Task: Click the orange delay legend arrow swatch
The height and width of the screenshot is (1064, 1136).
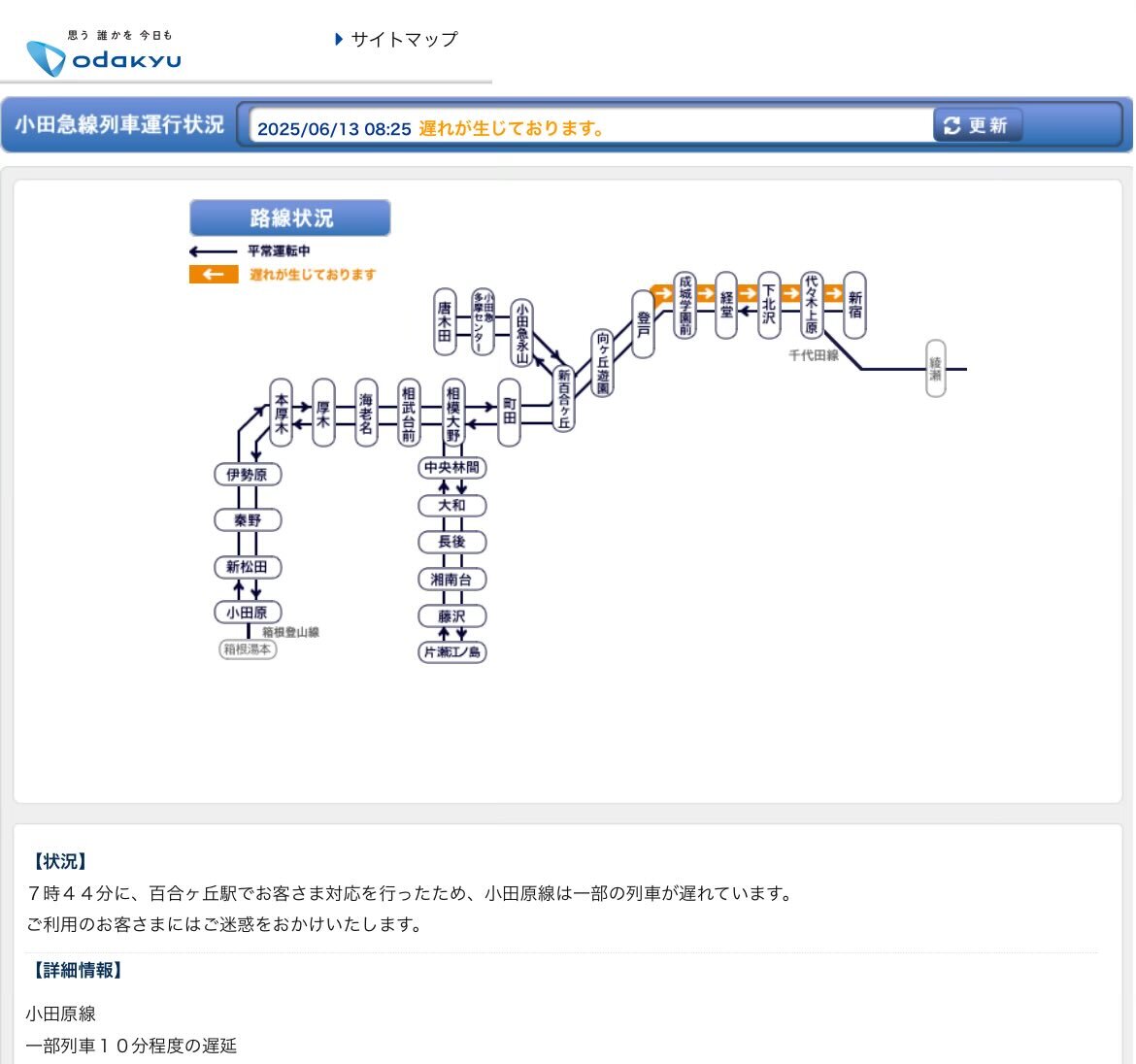Action: (x=214, y=275)
